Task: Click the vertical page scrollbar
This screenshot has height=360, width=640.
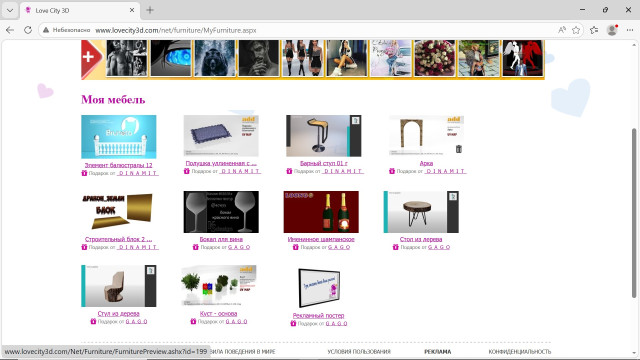Action: point(634,213)
